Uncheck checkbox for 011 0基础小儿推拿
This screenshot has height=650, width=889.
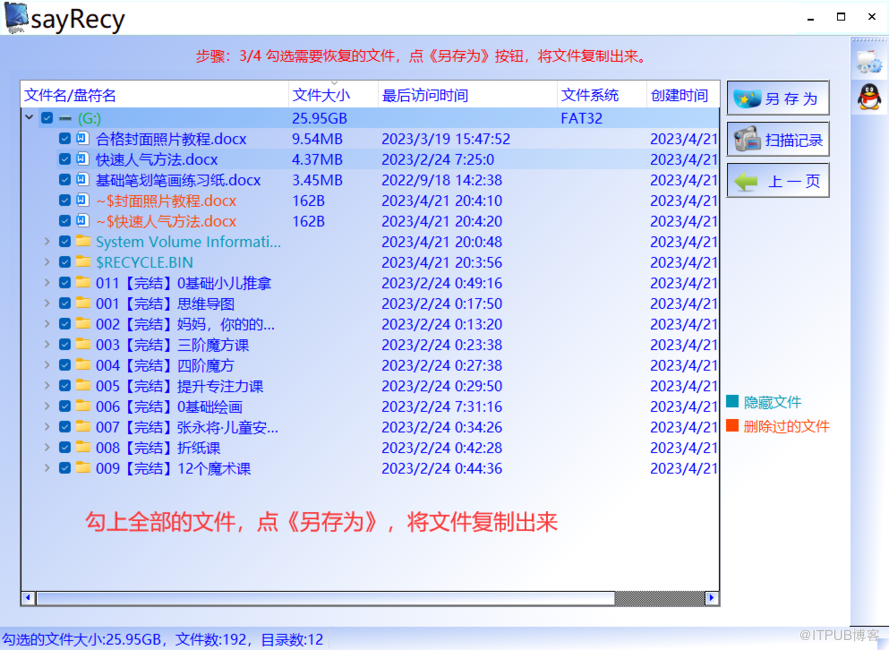65,282
